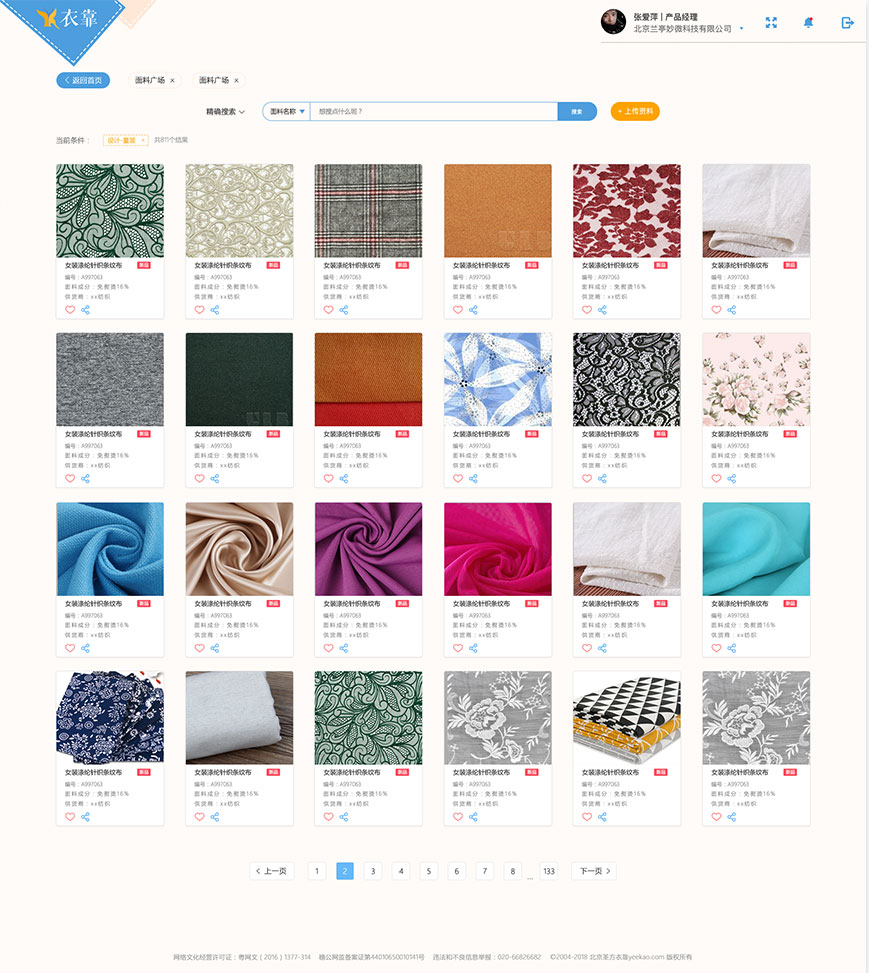The image size is (869, 973).
Task: Click share icon under blue floral fabric
Action: coord(473,478)
